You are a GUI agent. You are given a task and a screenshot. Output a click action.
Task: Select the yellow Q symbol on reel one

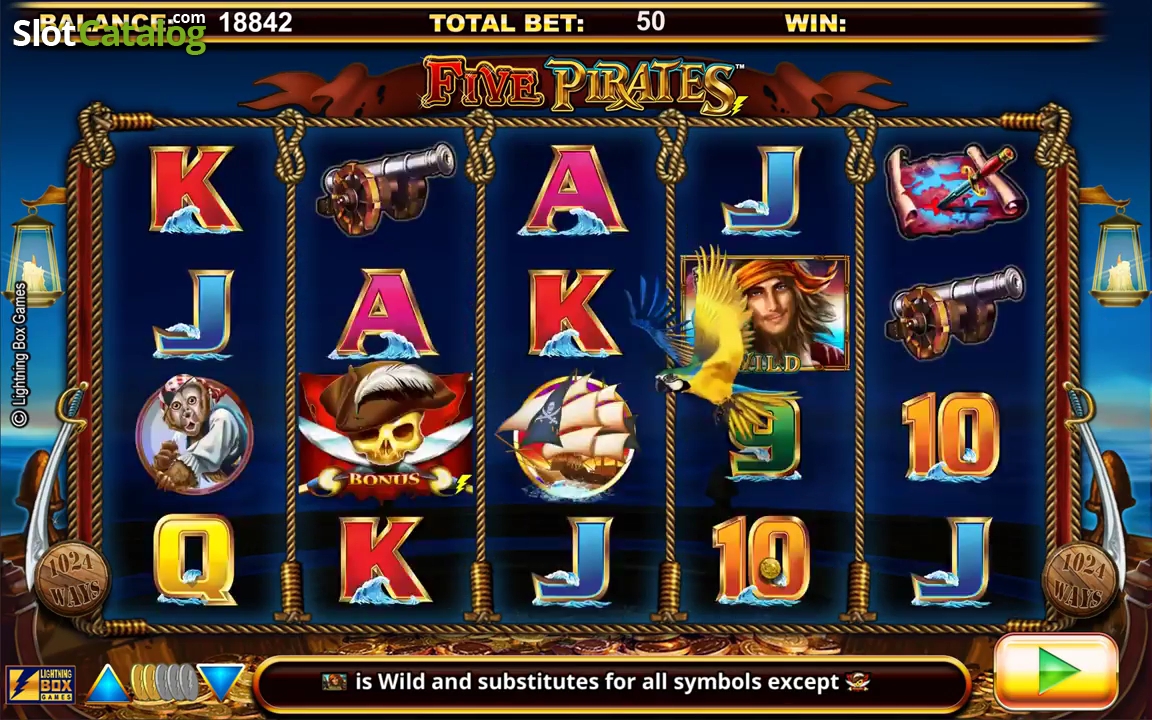click(194, 558)
